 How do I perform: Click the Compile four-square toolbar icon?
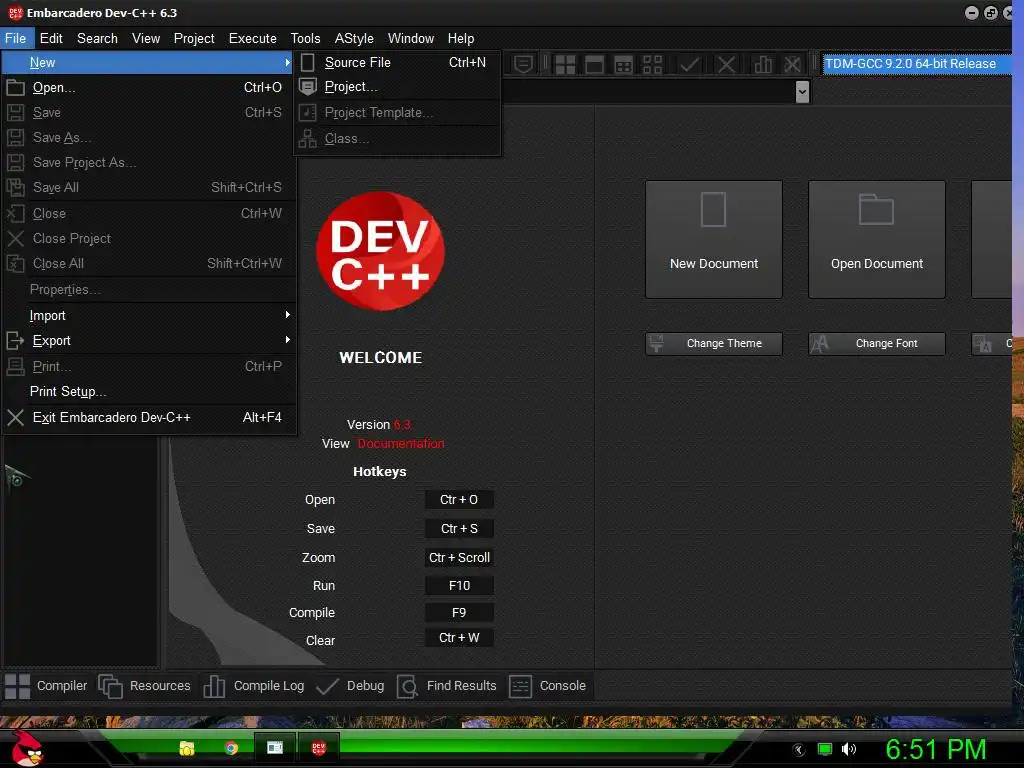(x=565, y=64)
